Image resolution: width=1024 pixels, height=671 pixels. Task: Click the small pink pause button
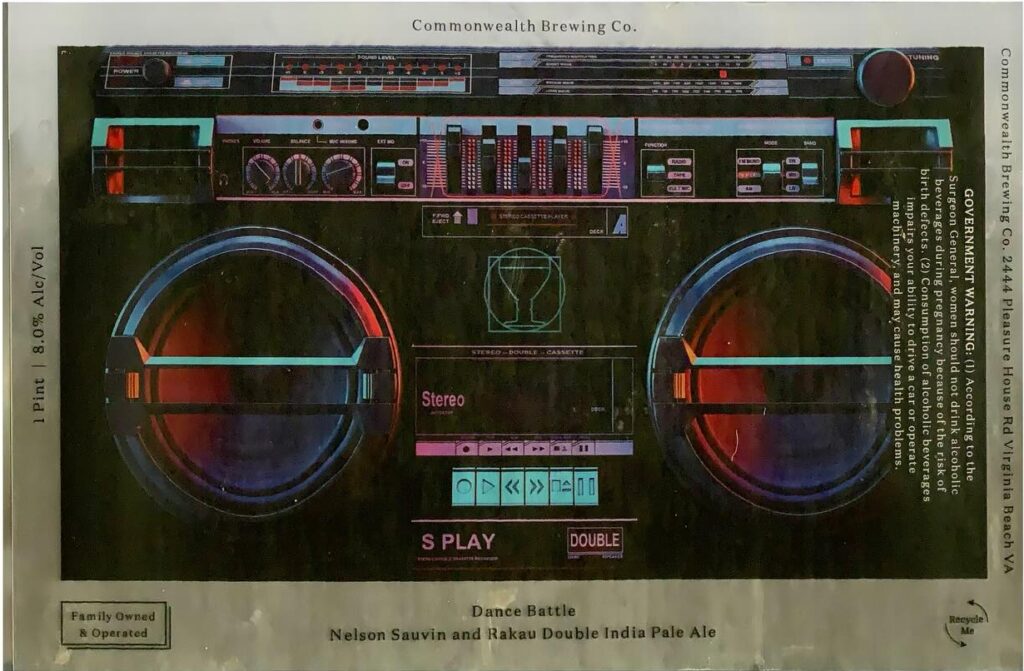[x=583, y=449]
